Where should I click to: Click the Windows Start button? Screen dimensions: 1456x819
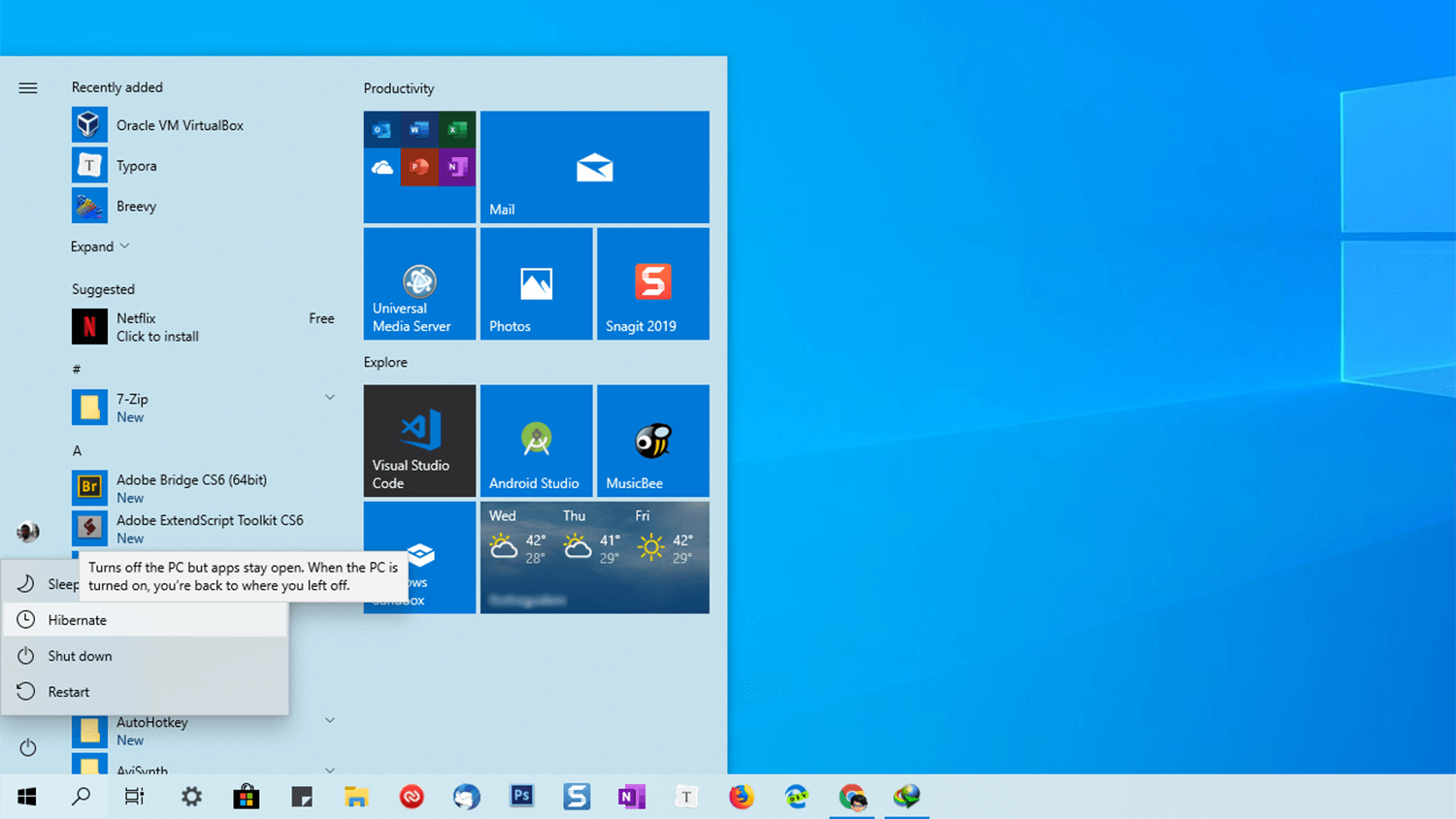(27, 797)
